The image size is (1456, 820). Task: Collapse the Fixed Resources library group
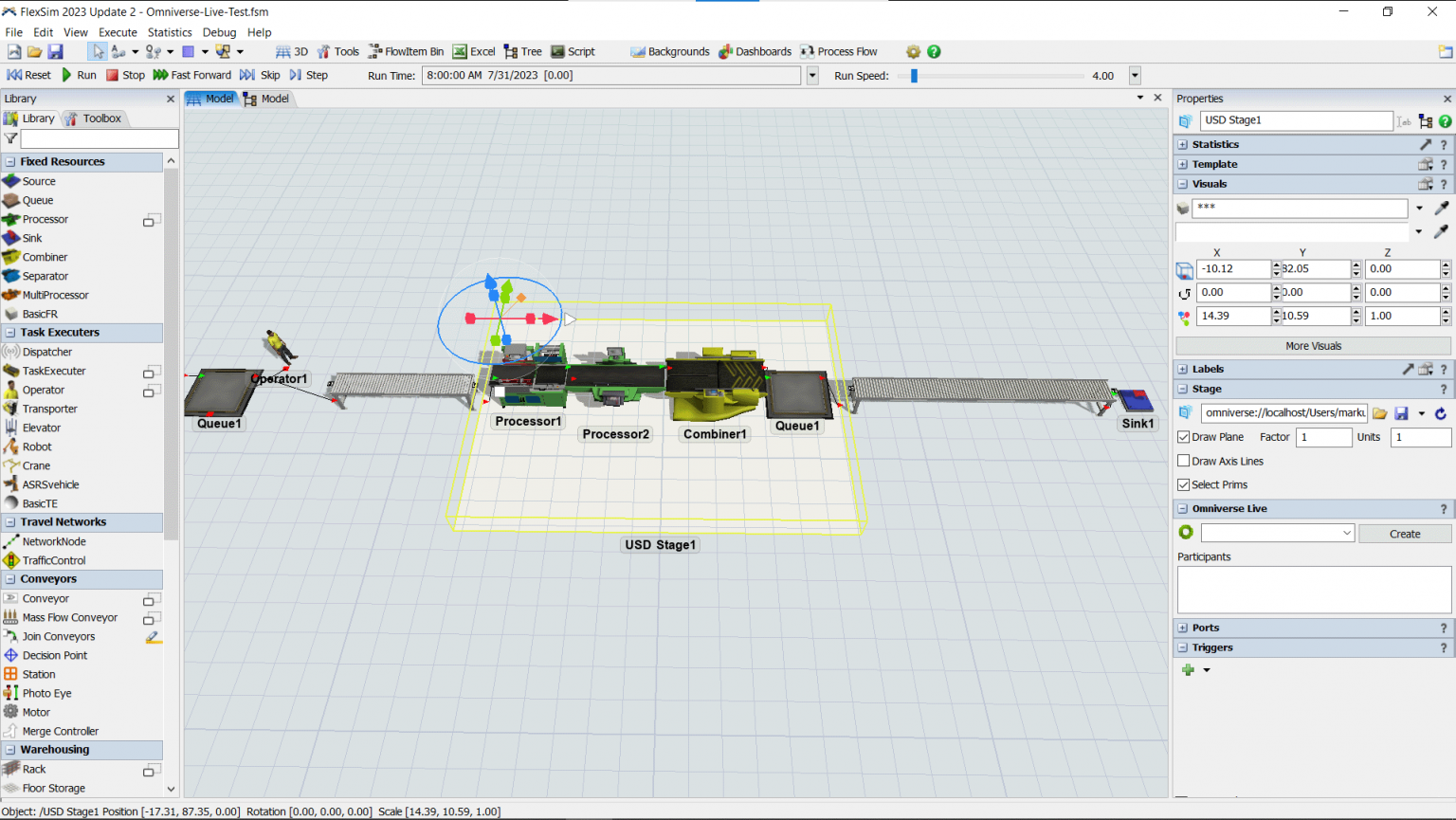point(10,162)
